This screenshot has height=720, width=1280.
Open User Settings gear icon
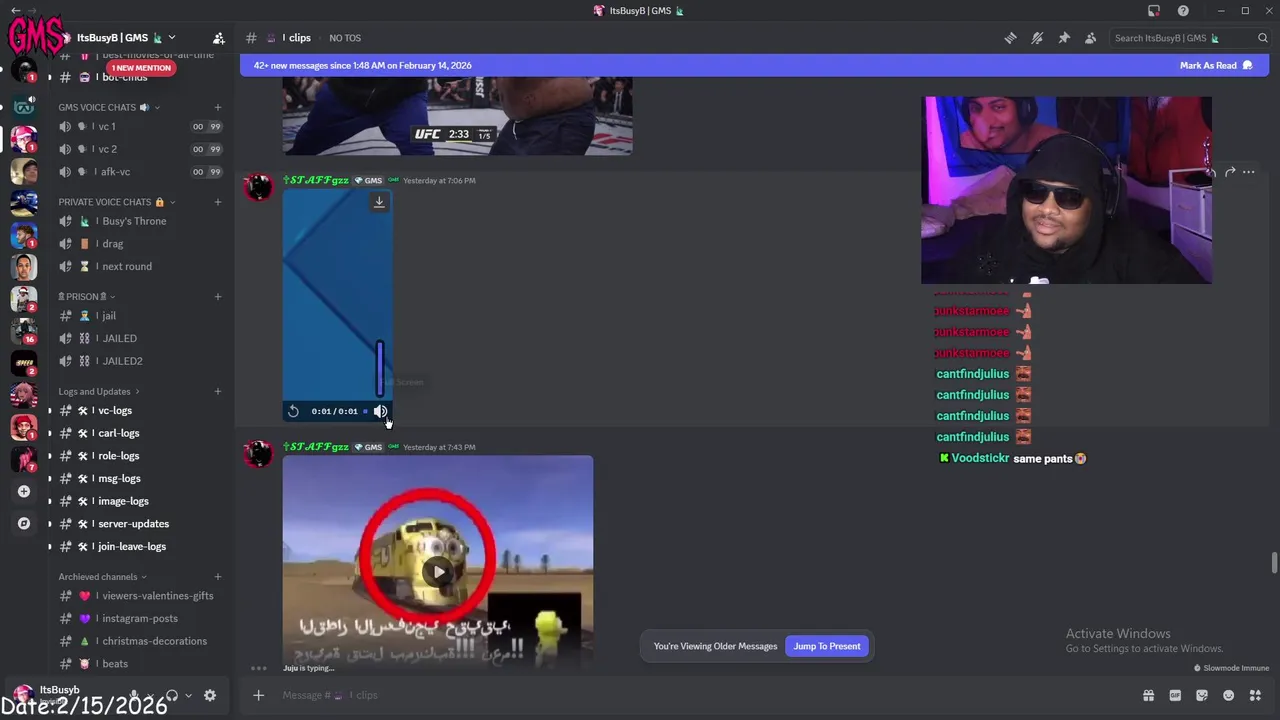(x=210, y=696)
